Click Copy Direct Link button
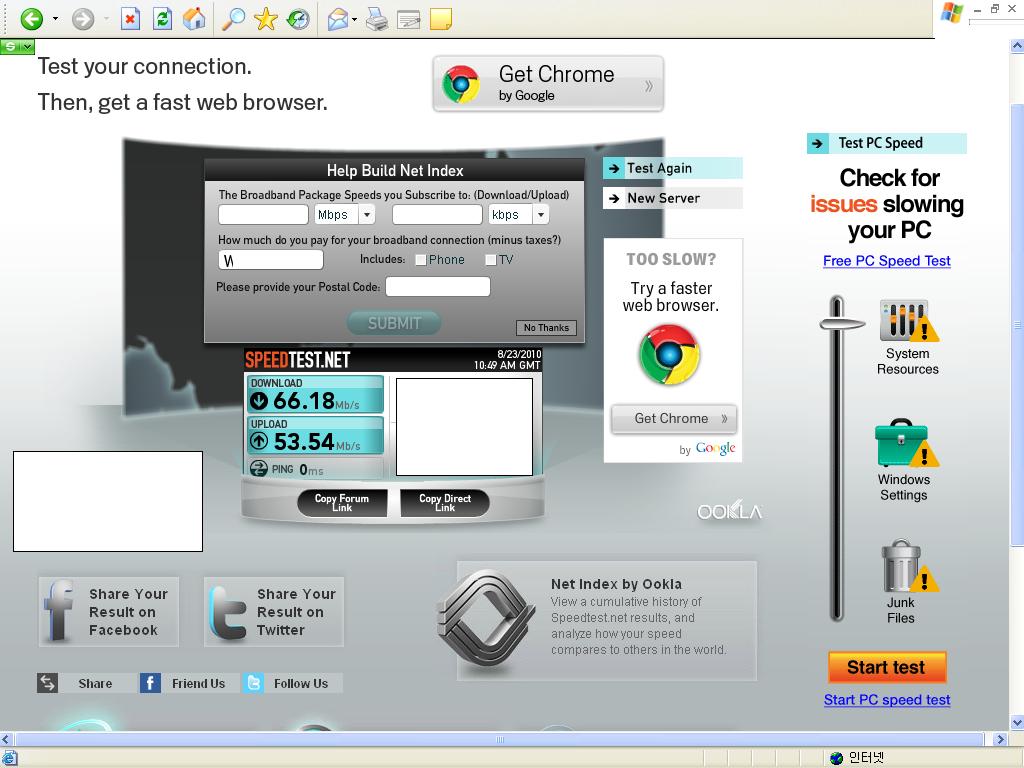This screenshot has width=1024, height=768. coord(445,502)
